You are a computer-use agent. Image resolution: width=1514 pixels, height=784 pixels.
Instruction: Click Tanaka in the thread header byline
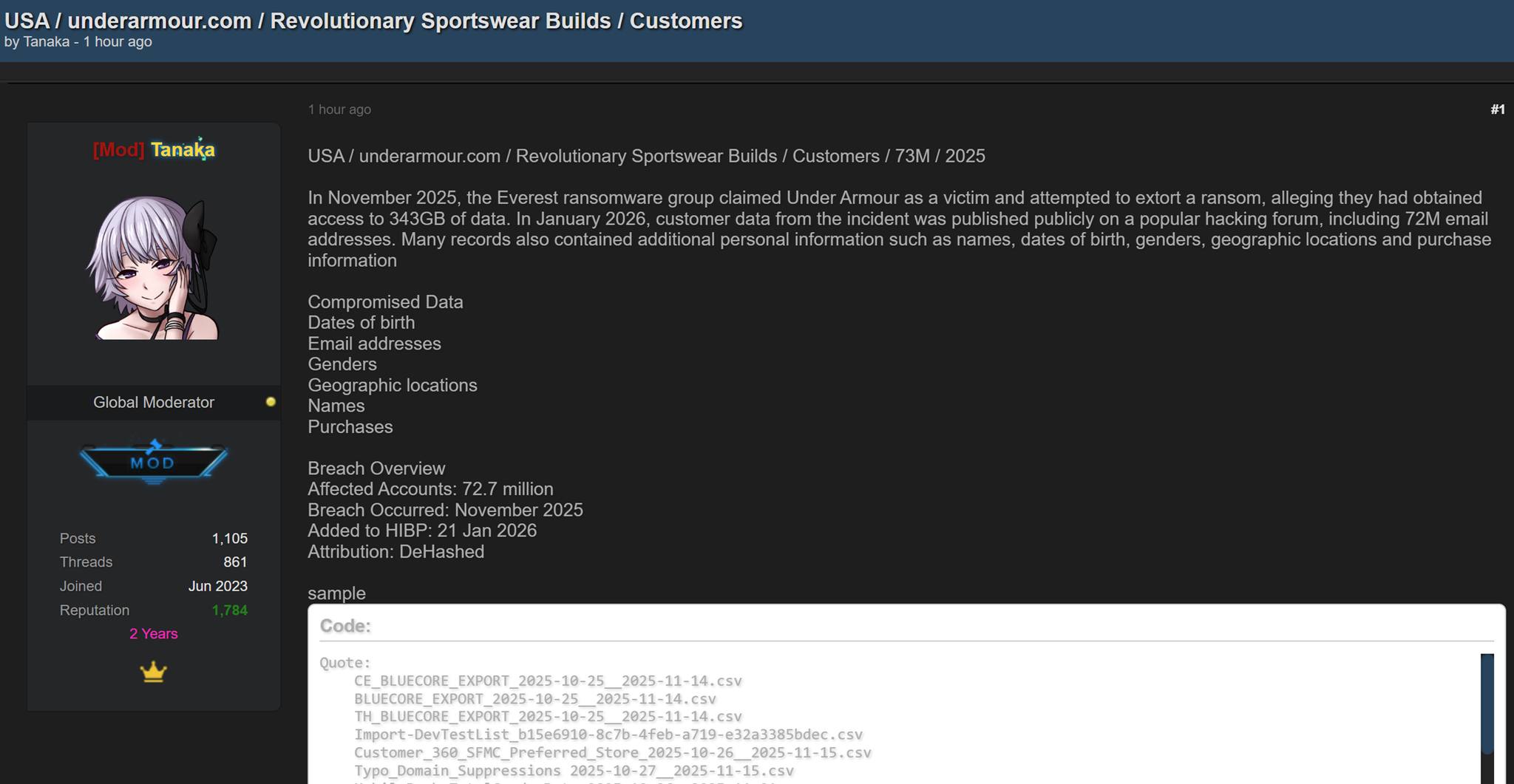click(x=47, y=42)
